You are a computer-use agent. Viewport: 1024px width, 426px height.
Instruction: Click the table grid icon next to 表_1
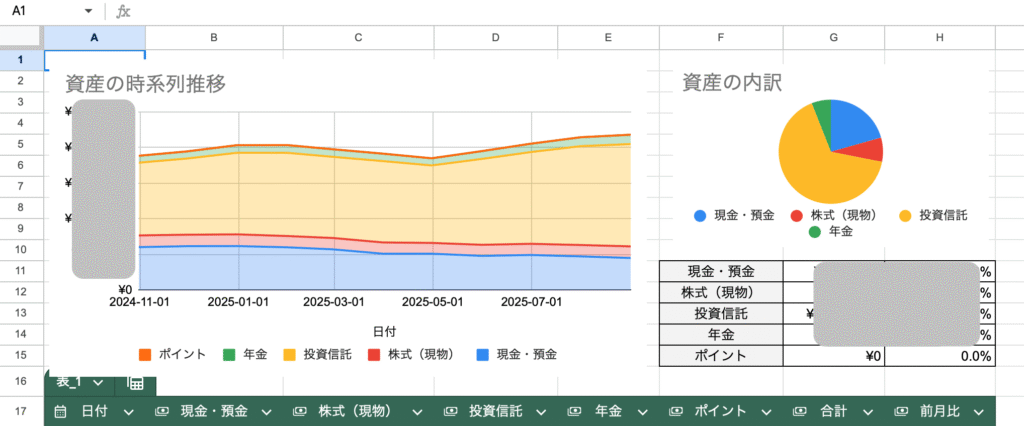[135, 383]
